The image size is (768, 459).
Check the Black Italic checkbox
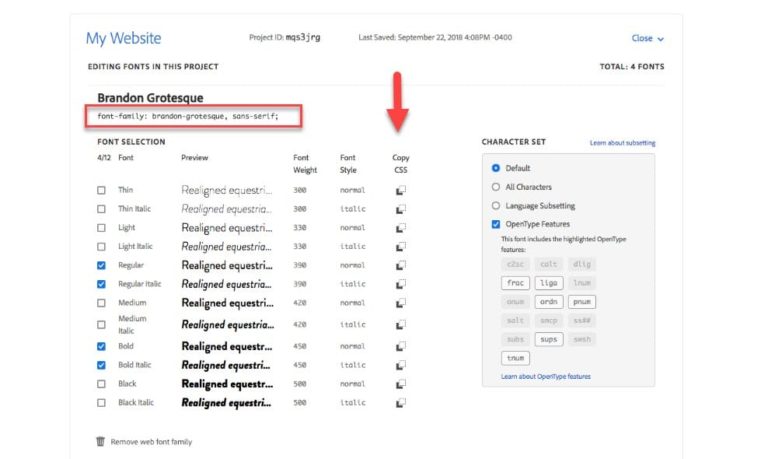[101, 403]
